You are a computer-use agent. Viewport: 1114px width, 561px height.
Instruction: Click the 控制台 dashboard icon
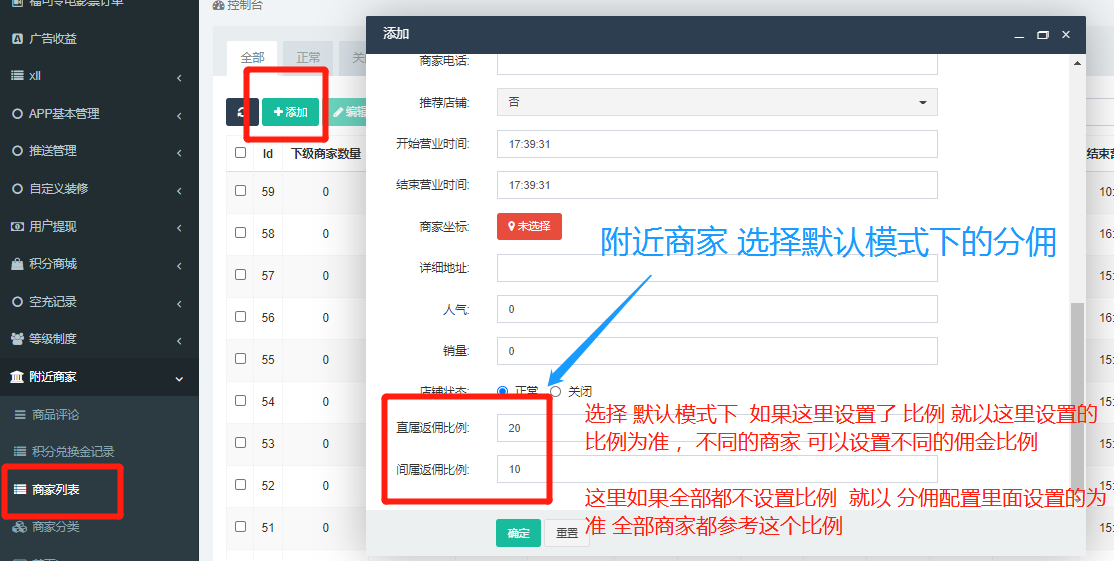219,5
